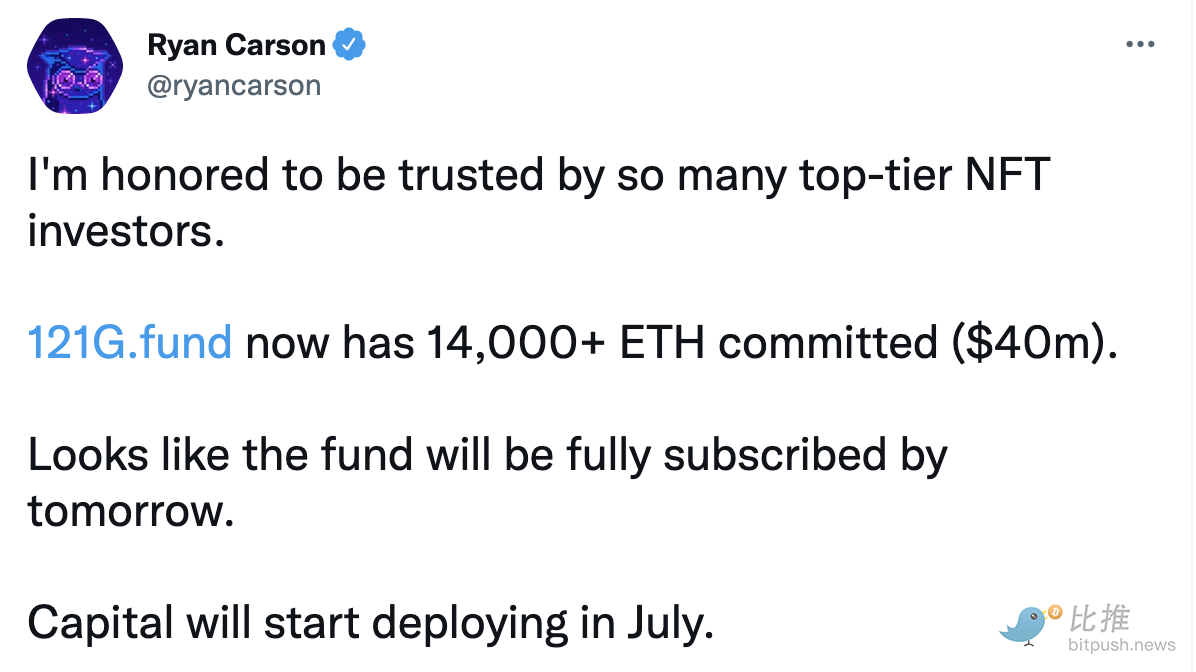Image resolution: width=1196 pixels, height=672 pixels.
Task: Click the word "July." in the tweet
Action: point(670,623)
